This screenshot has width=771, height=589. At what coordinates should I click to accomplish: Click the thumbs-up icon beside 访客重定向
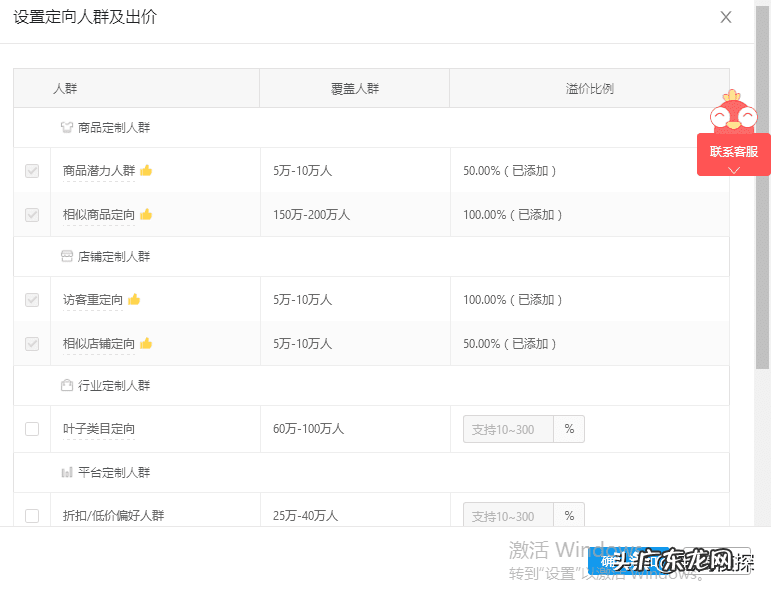point(134,299)
